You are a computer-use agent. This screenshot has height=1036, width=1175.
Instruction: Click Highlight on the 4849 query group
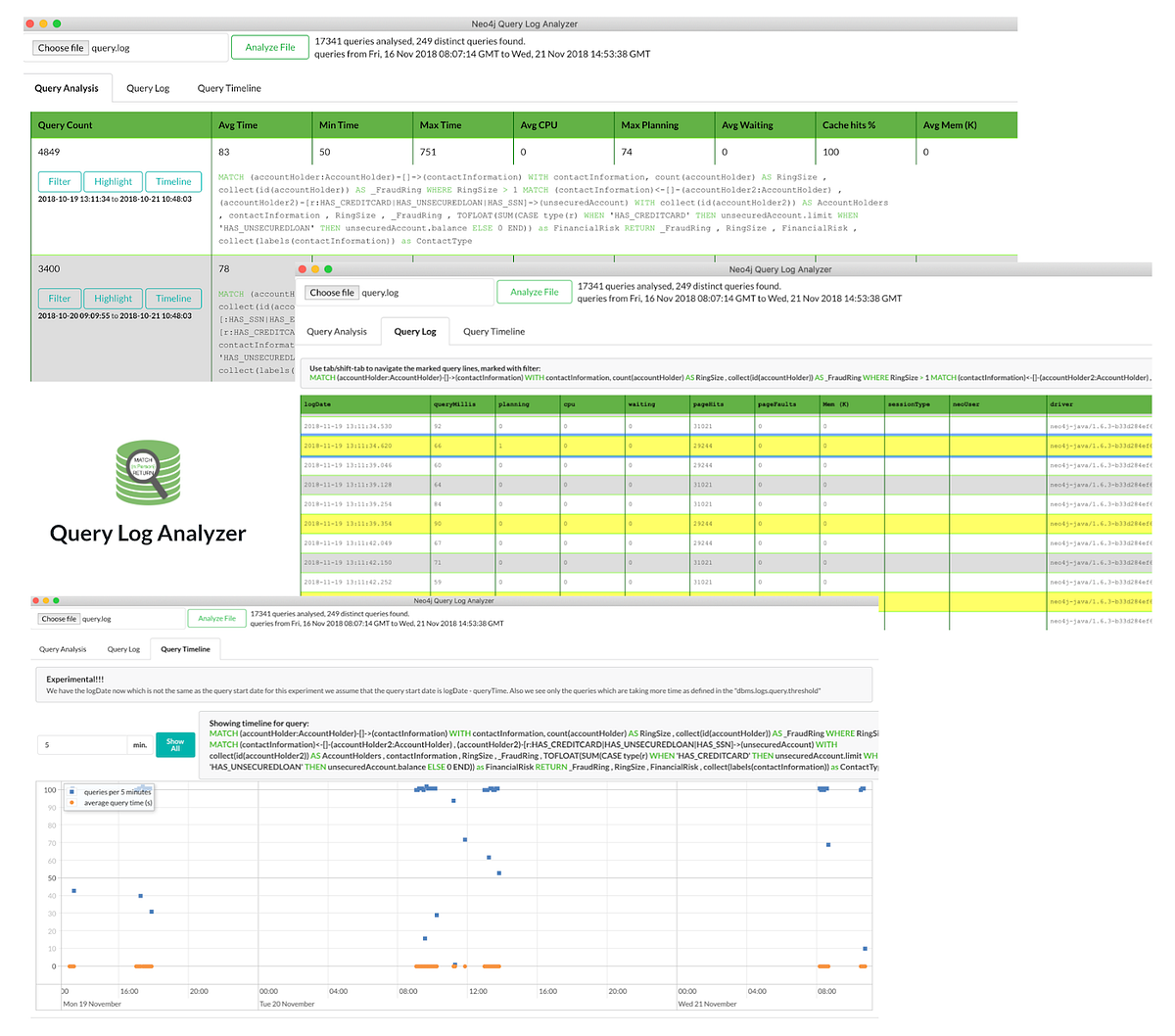(x=112, y=181)
